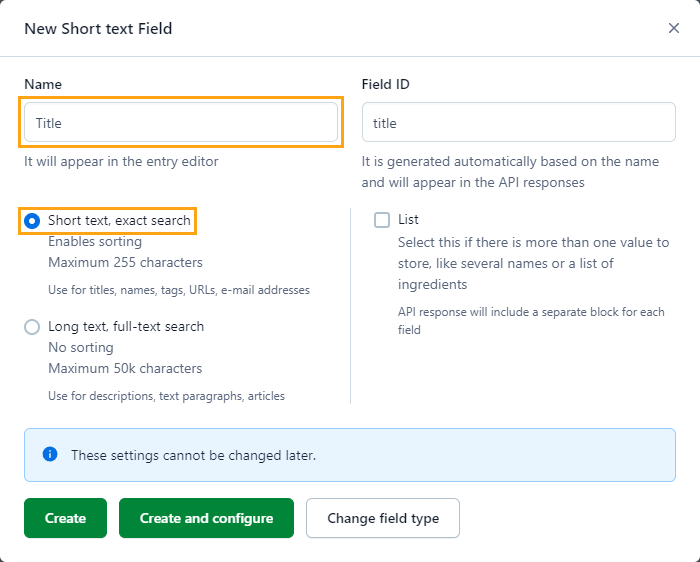Click the Field ID label heading
The height and width of the screenshot is (562, 700).
coord(385,84)
